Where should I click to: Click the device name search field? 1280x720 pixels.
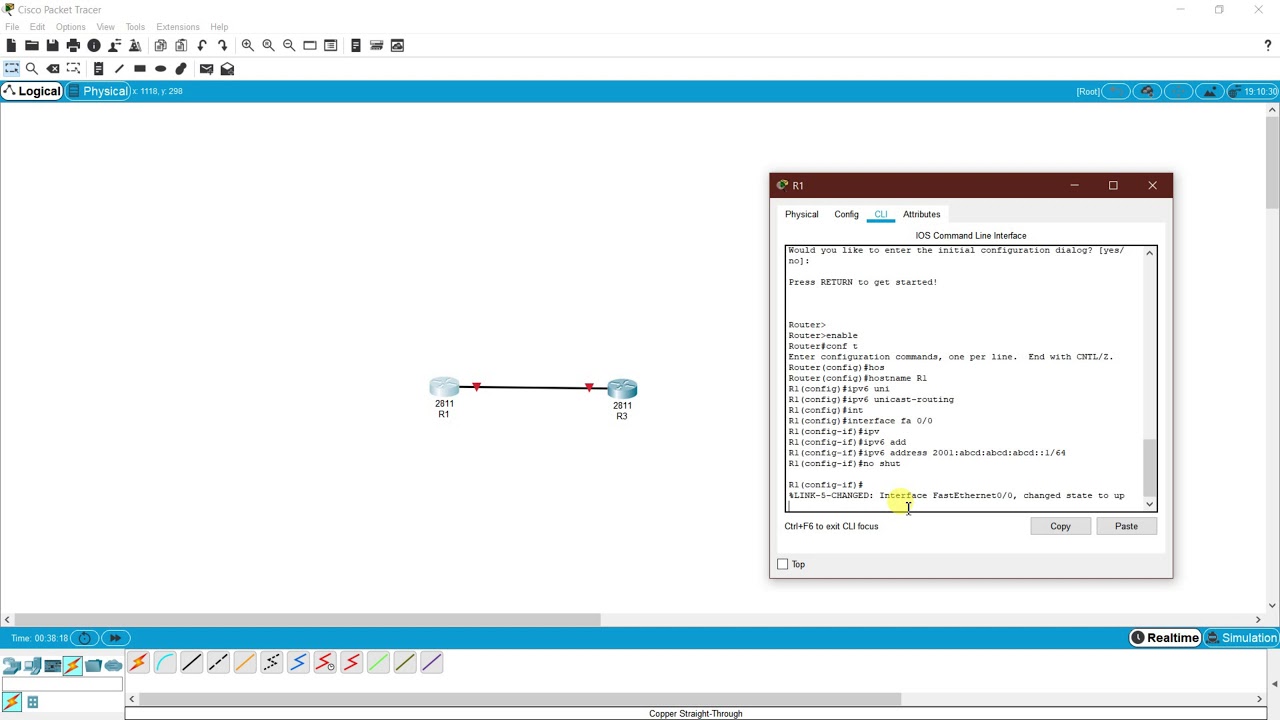click(62, 684)
